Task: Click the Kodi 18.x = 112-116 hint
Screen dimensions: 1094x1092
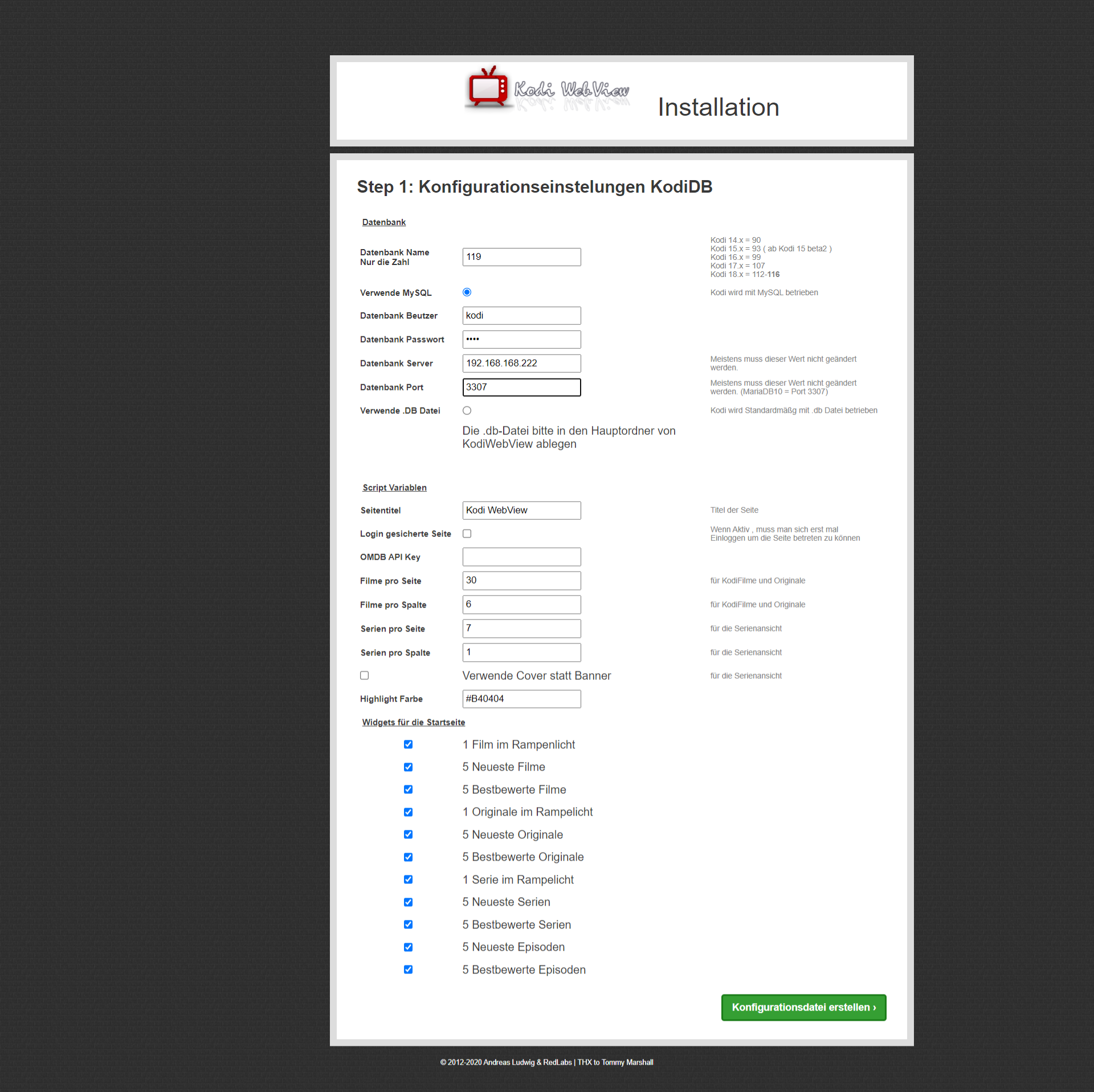Action: coord(745,275)
